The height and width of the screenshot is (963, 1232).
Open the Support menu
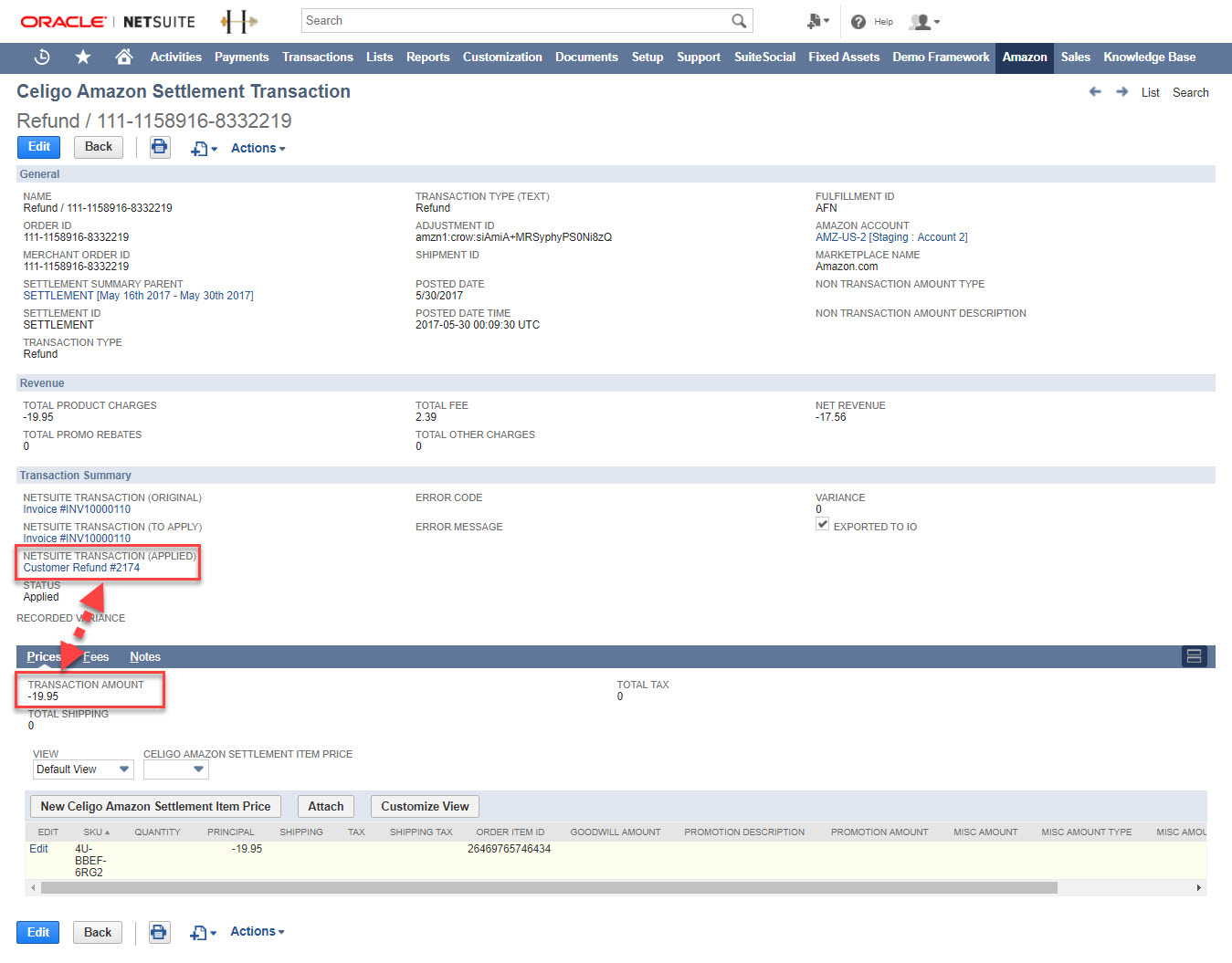[x=699, y=57]
